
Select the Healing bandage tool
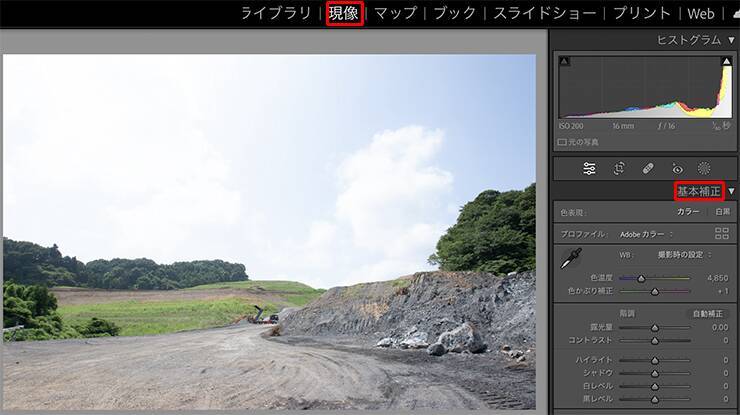coord(648,168)
